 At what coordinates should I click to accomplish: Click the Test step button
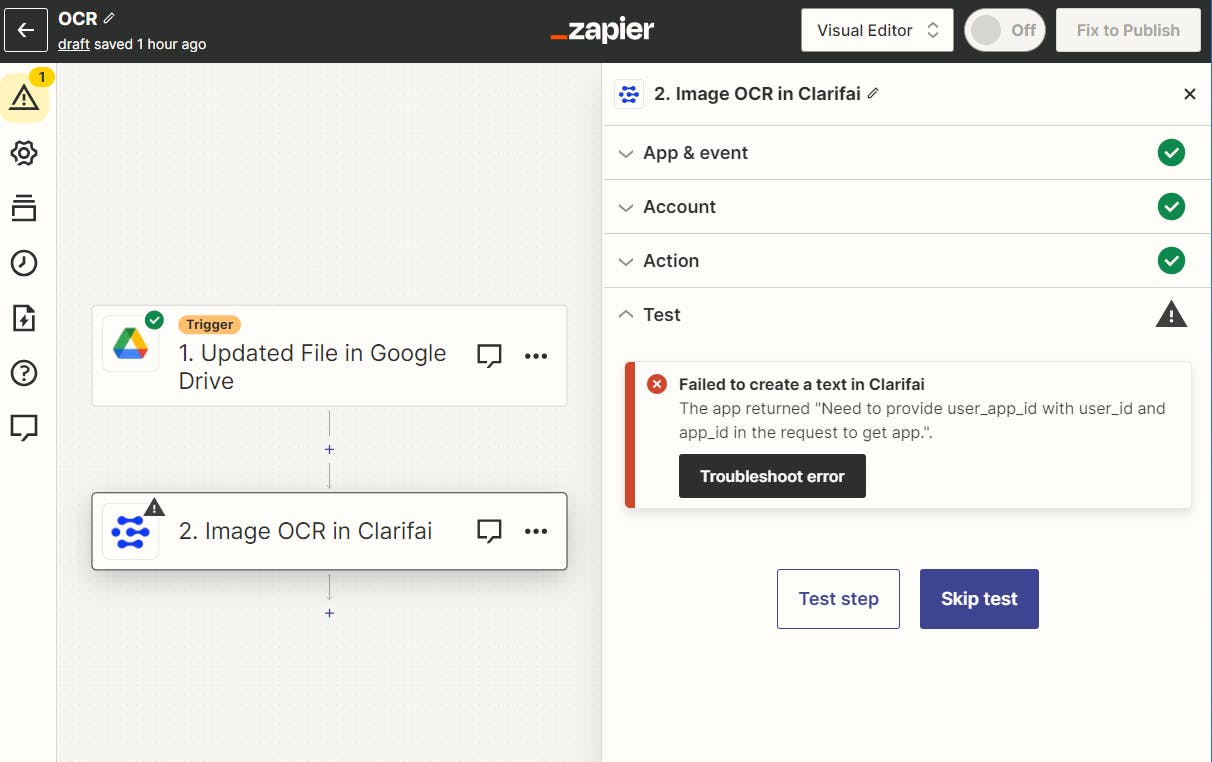point(838,599)
